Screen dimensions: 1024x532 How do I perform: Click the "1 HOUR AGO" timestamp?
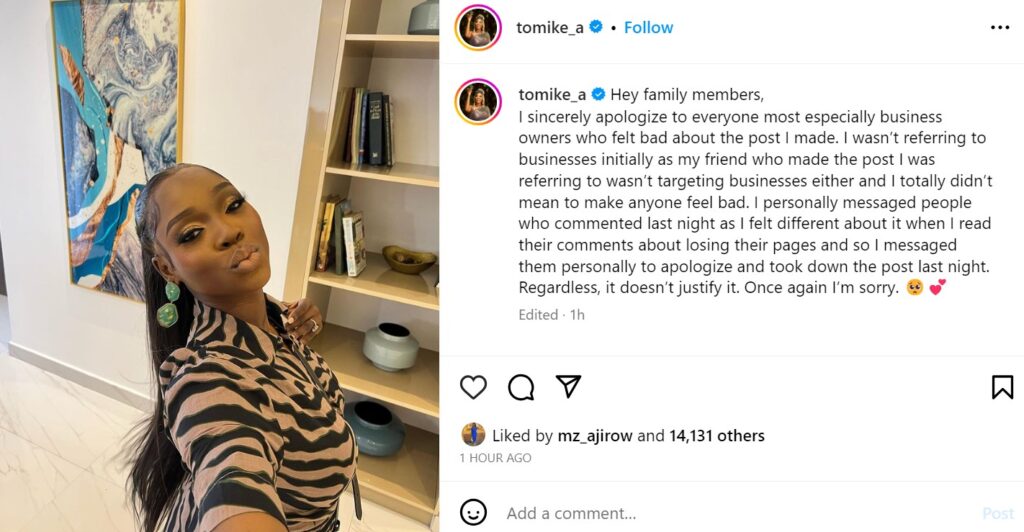click(495, 458)
